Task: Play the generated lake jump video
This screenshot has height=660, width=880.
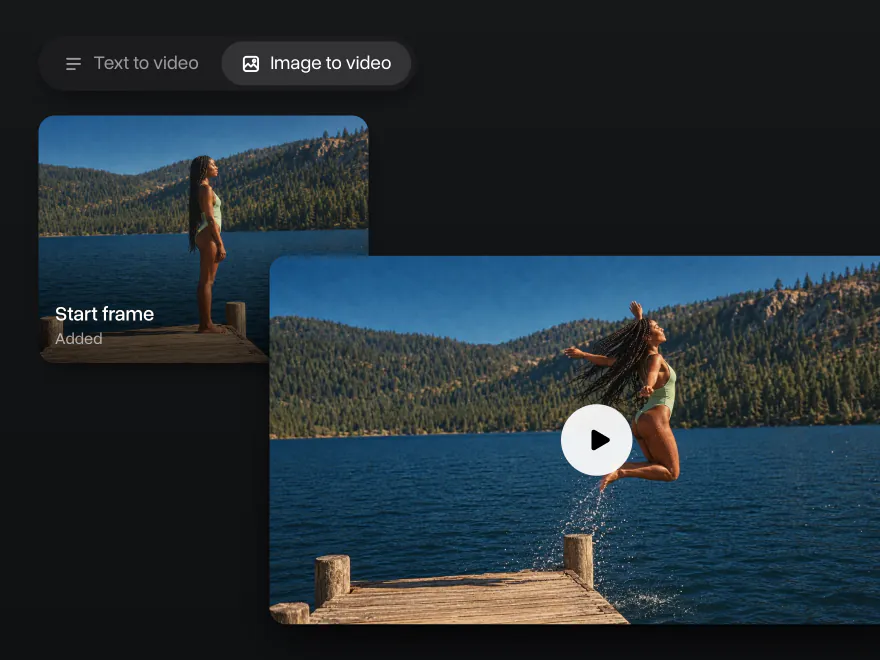Action: coord(597,440)
